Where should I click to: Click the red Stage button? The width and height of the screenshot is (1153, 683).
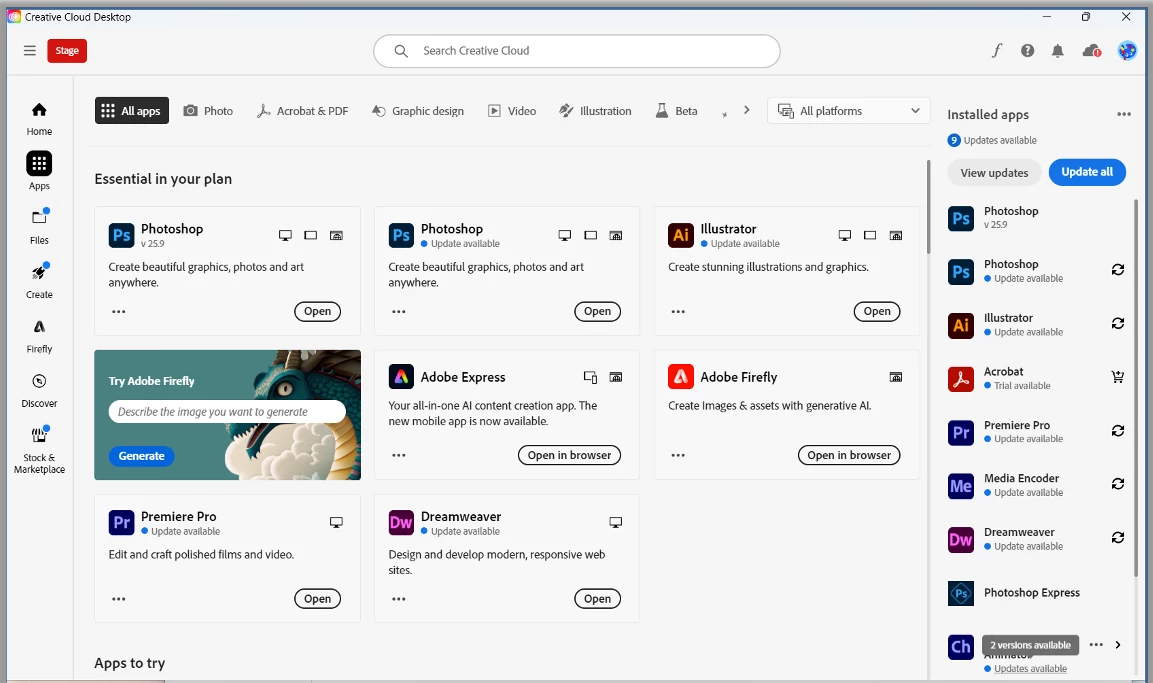(x=67, y=51)
